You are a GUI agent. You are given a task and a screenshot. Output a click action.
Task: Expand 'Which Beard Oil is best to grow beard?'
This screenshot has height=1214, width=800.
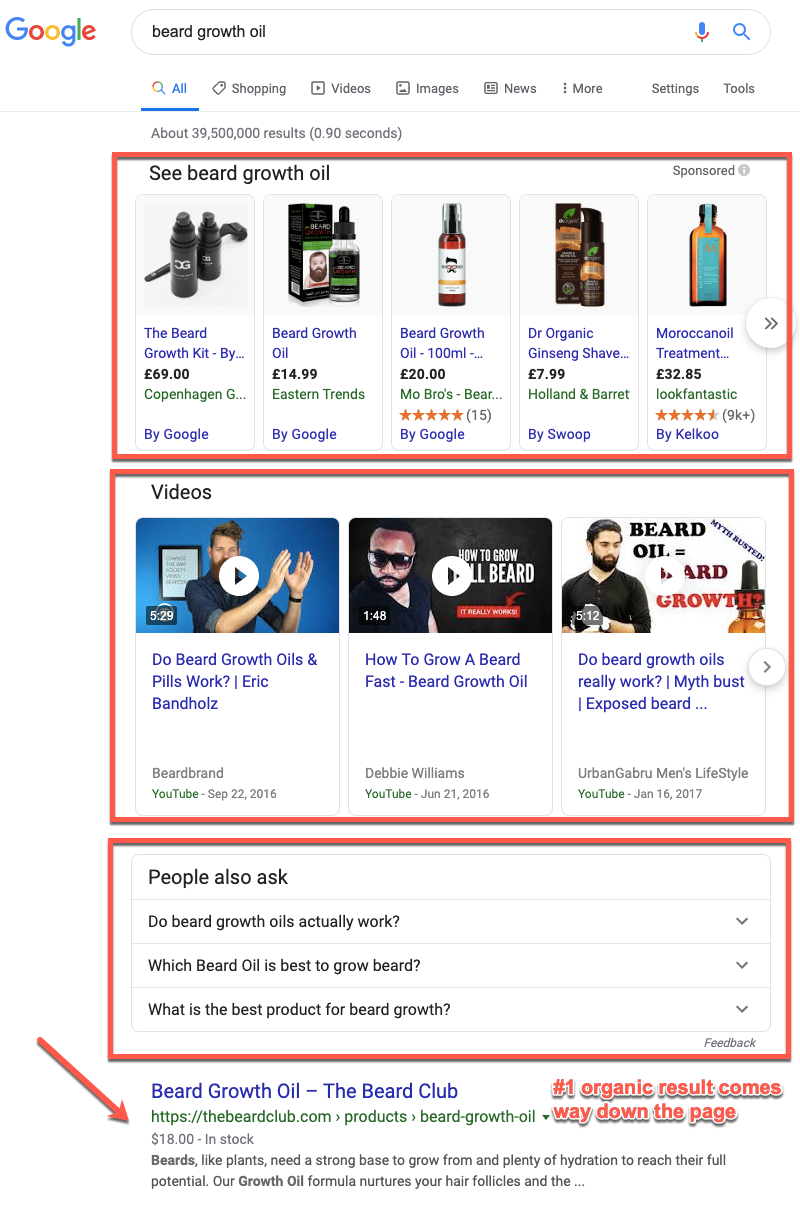coord(741,965)
